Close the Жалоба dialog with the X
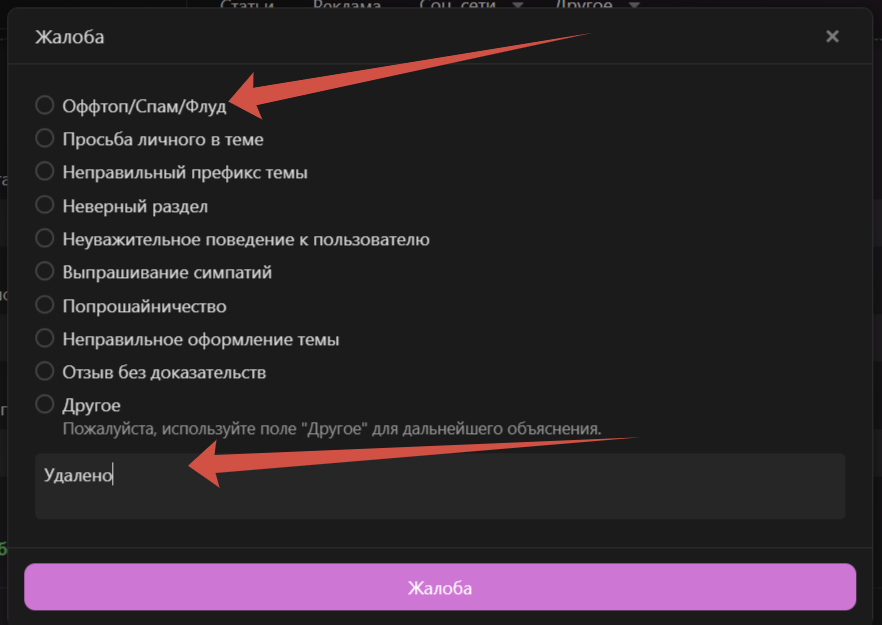The width and height of the screenshot is (882, 625). tap(832, 37)
